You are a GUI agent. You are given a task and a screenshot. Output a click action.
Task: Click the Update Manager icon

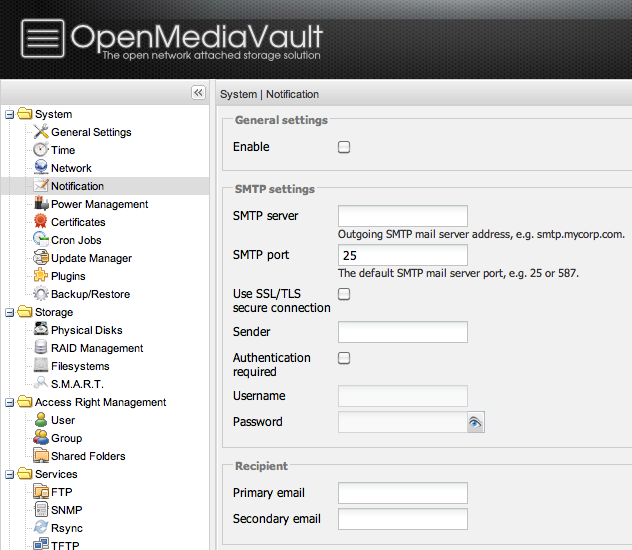pos(41,258)
